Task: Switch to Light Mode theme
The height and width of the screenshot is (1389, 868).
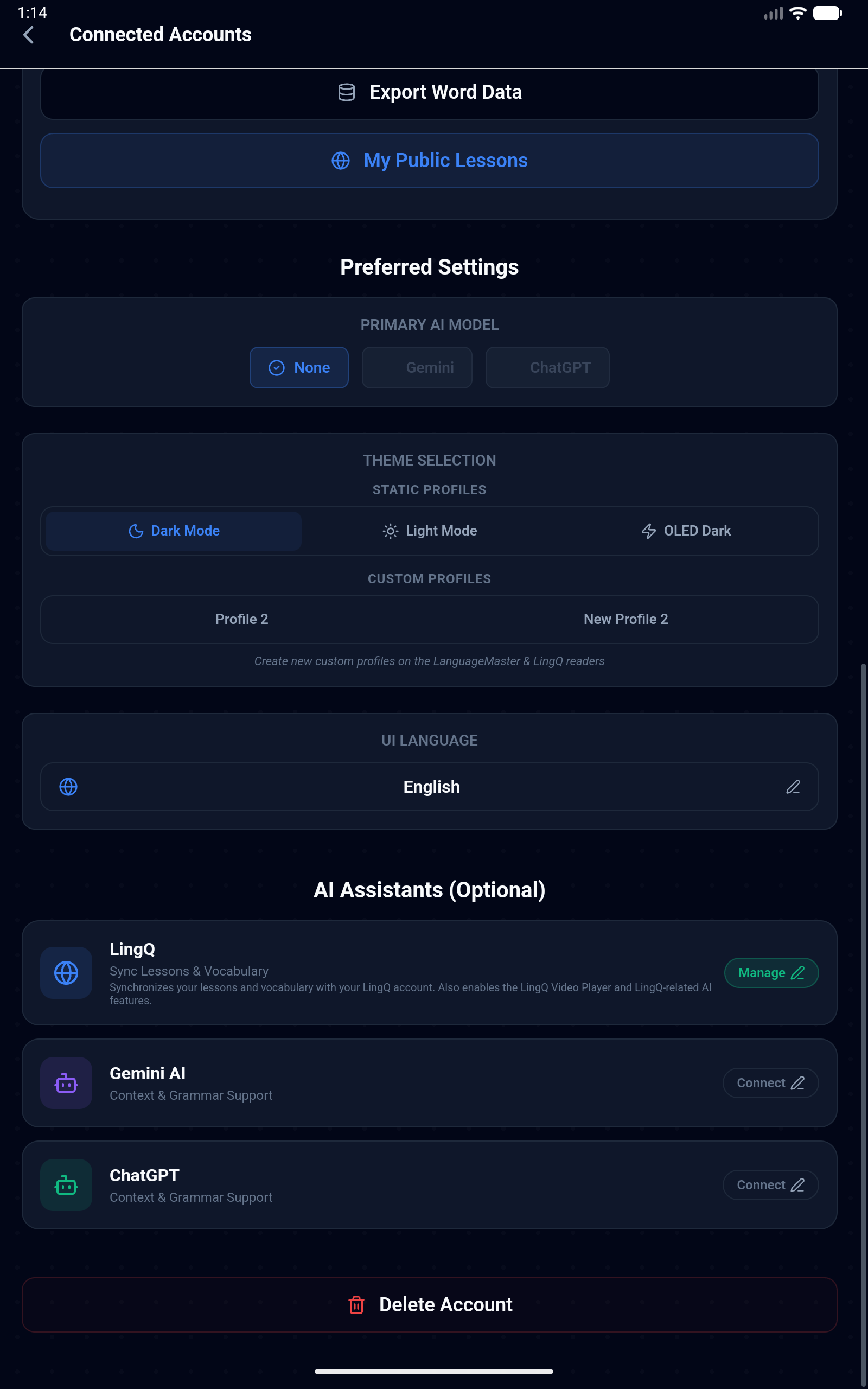Action: [x=430, y=531]
